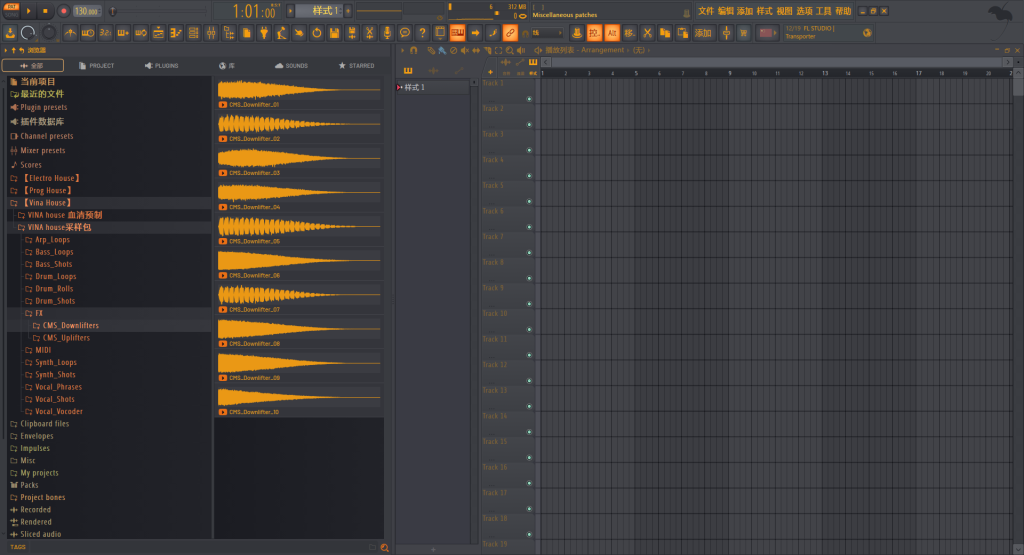Switch to the PROJECT browser tab

[x=97, y=65]
